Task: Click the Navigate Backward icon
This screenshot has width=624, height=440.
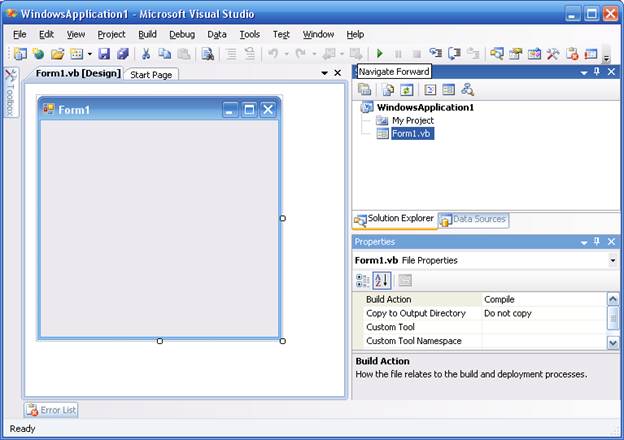Action: tap(329, 53)
